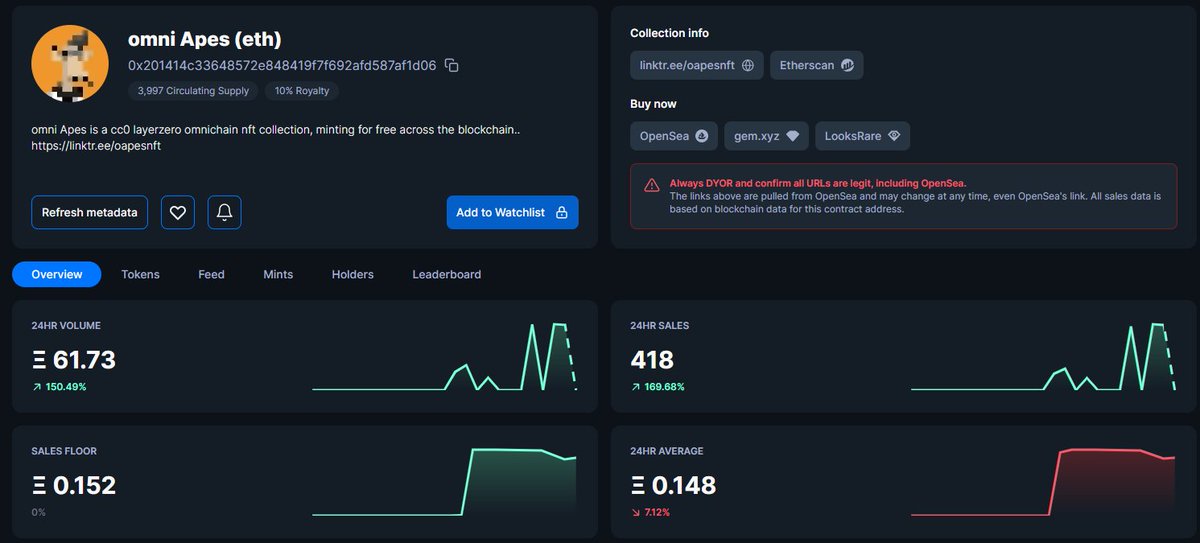Click the heart favorite icon button
Screen dimensions: 1200x543
pyautogui.click(x=177, y=212)
